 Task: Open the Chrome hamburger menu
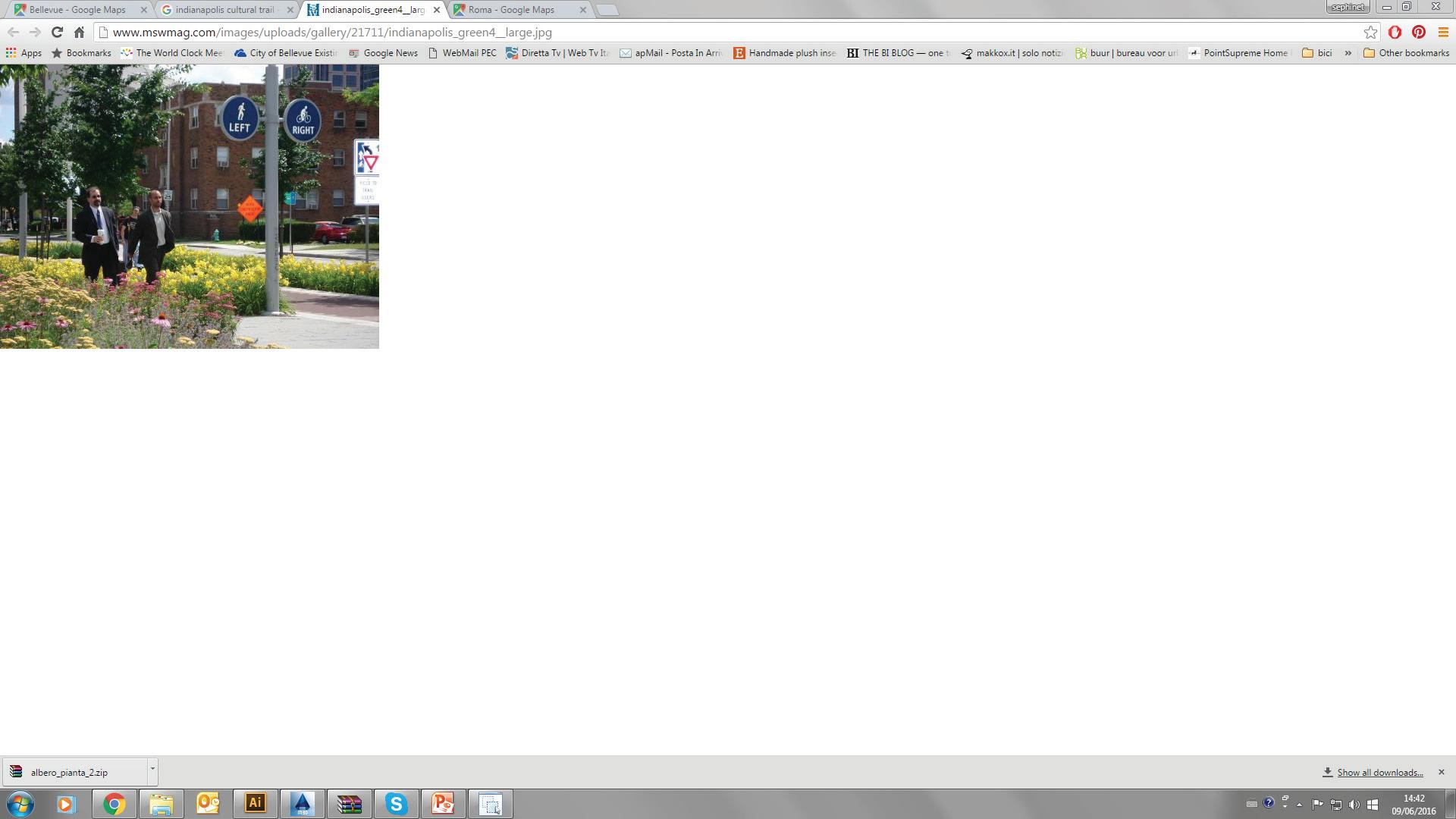(x=1443, y=32)
